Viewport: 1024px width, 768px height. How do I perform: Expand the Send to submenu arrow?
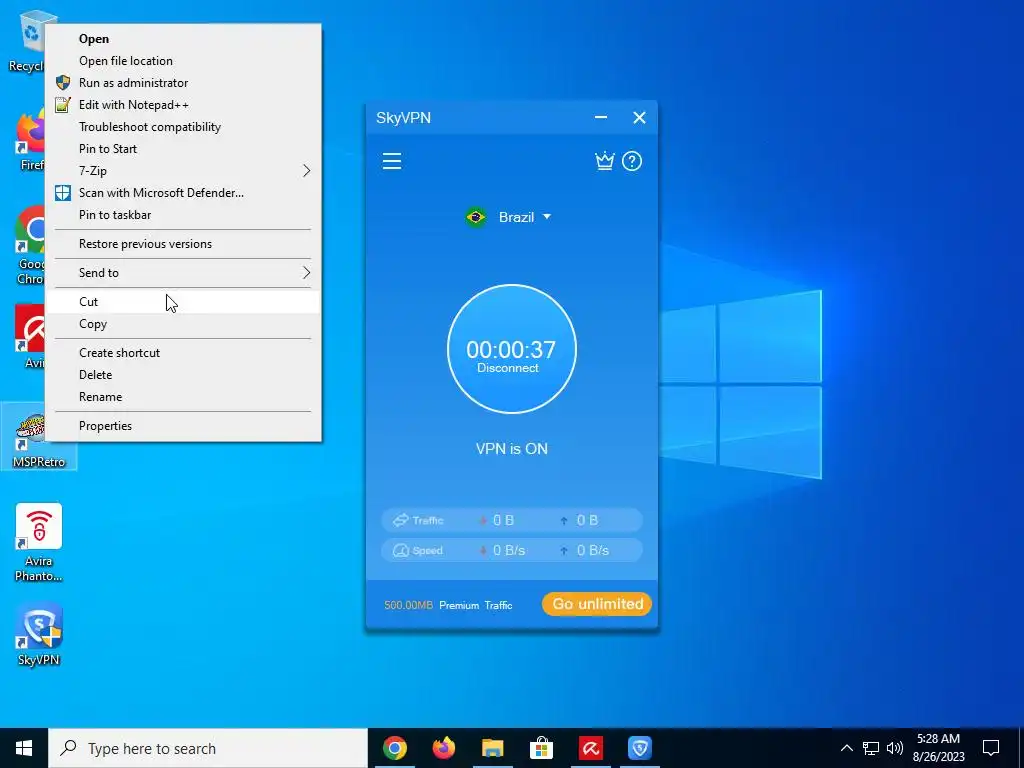click(x=306, y=273)
